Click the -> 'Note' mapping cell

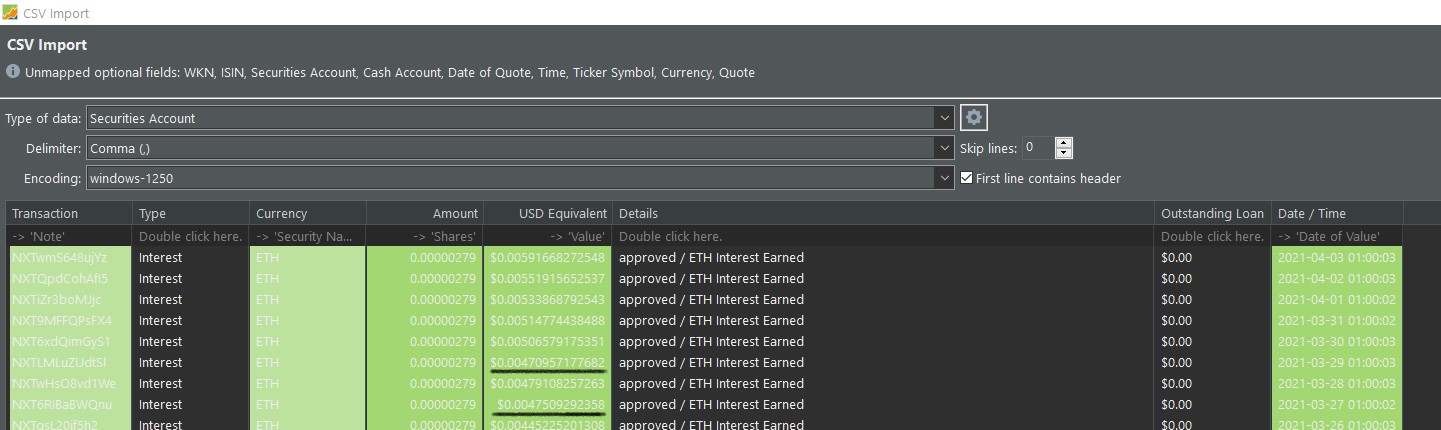tap(69, 236)
